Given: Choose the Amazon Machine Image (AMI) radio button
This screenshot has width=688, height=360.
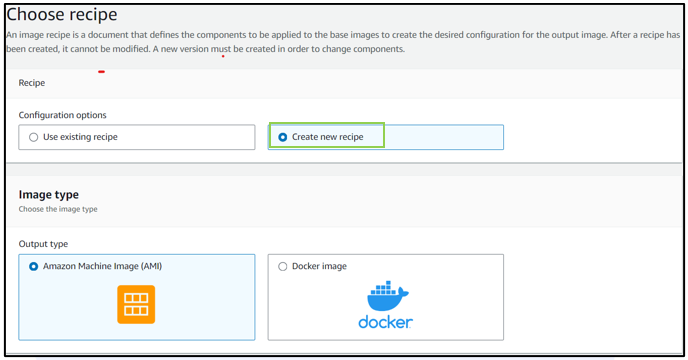Looking at the screenshot, I should point(33,266).
